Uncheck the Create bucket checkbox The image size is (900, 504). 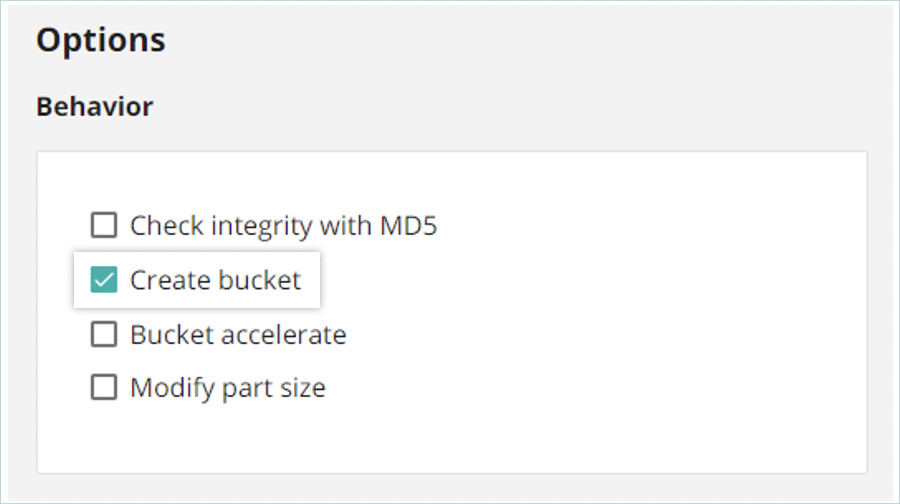104,280
